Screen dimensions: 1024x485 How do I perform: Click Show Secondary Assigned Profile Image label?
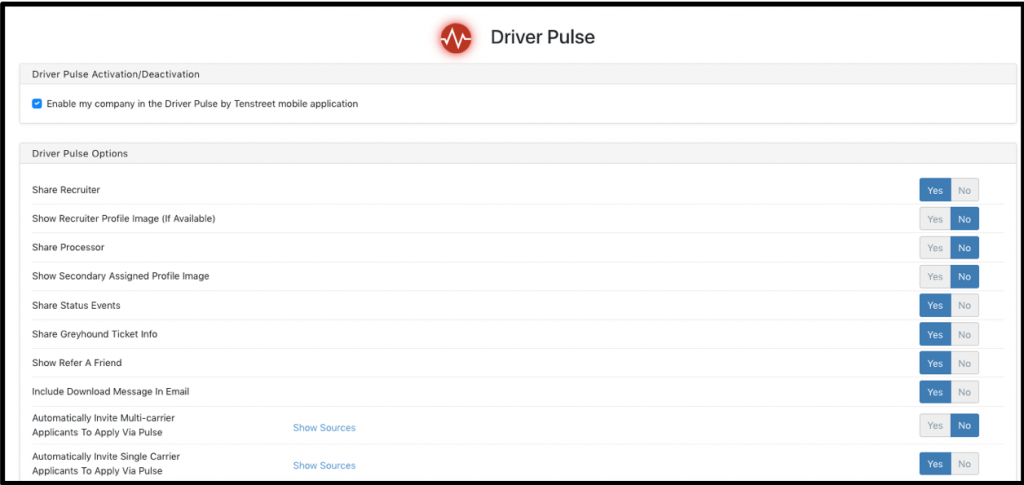(121, 277)
